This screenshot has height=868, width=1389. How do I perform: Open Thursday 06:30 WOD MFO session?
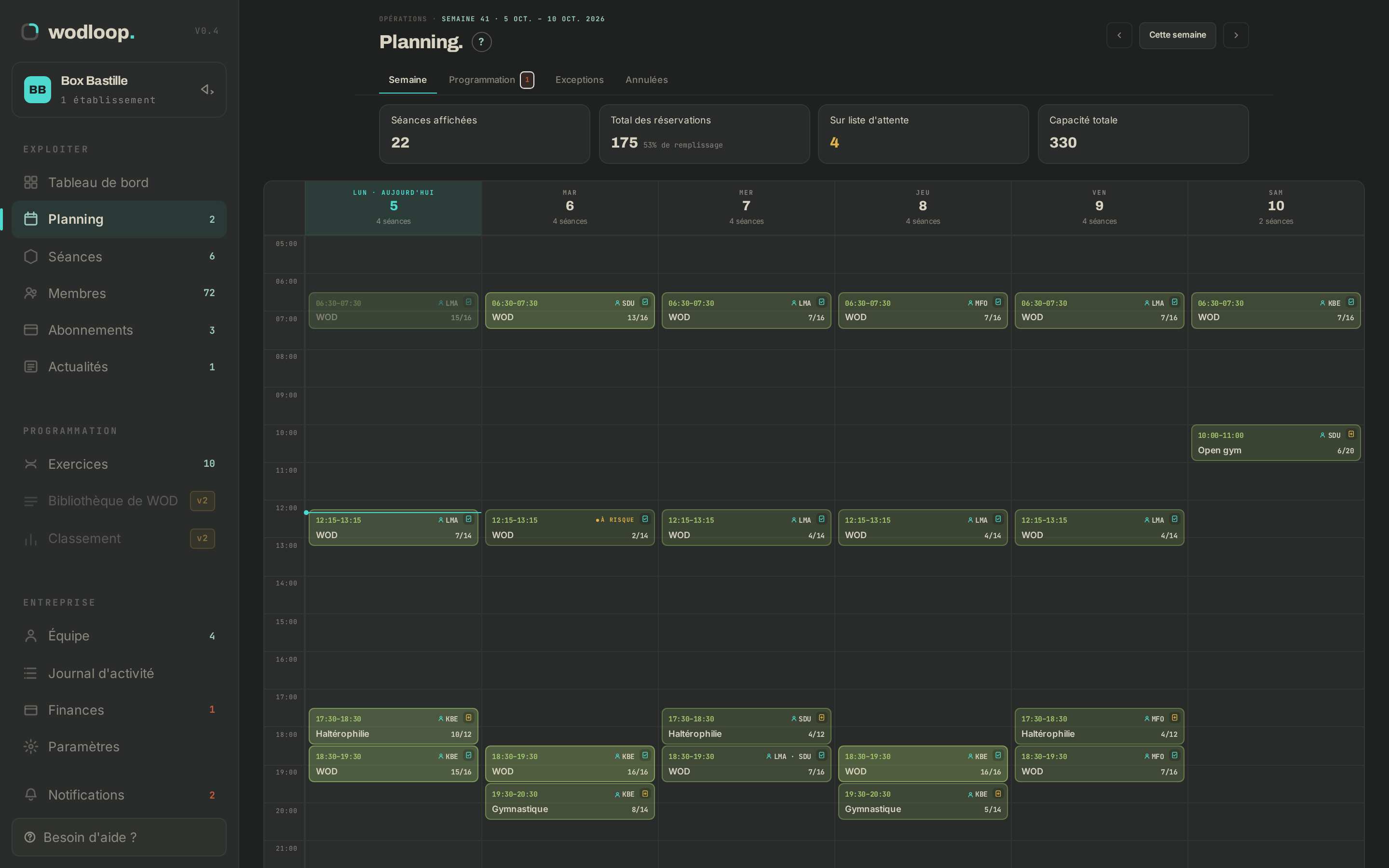922,311
